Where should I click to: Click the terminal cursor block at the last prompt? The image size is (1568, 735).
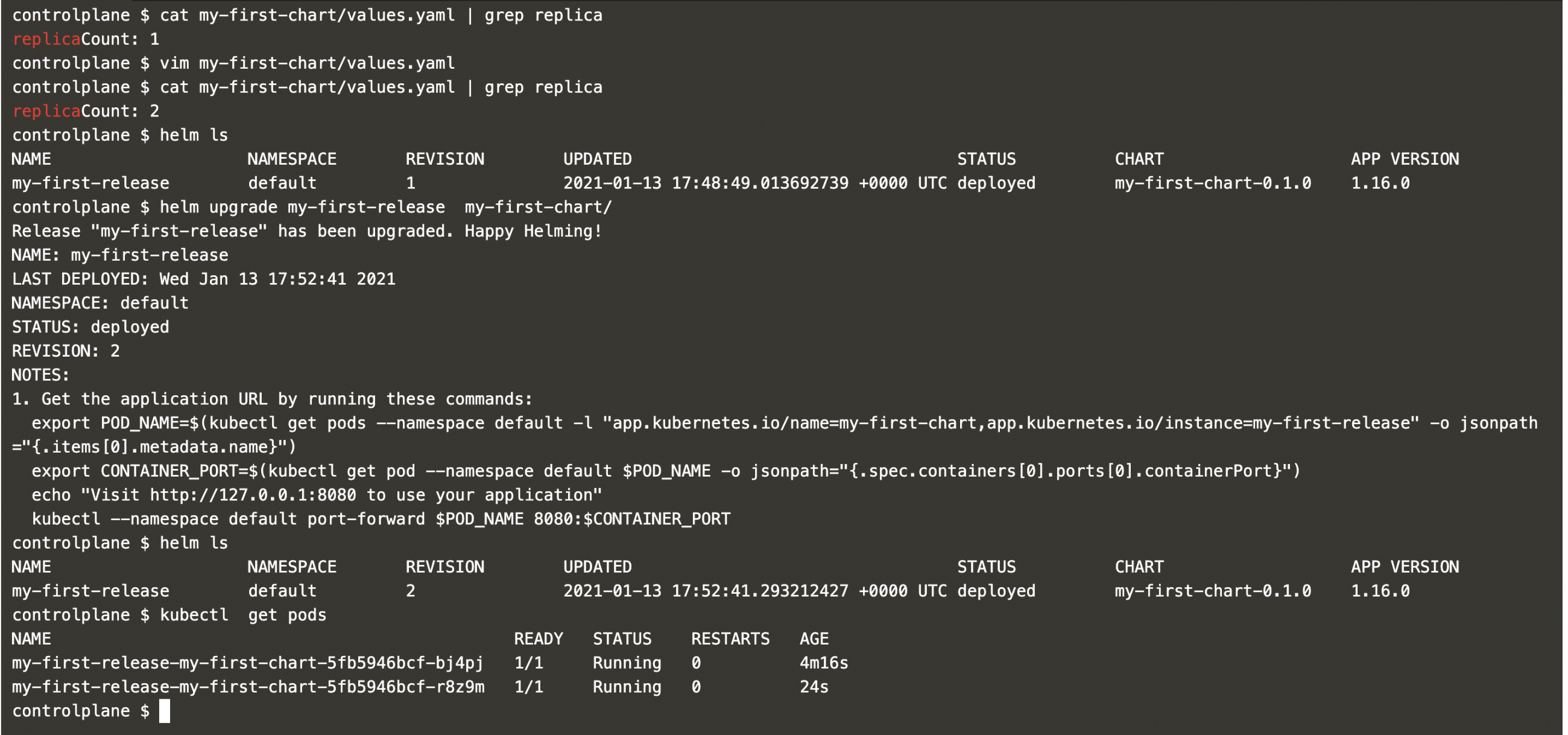click(x=165, y=711)
